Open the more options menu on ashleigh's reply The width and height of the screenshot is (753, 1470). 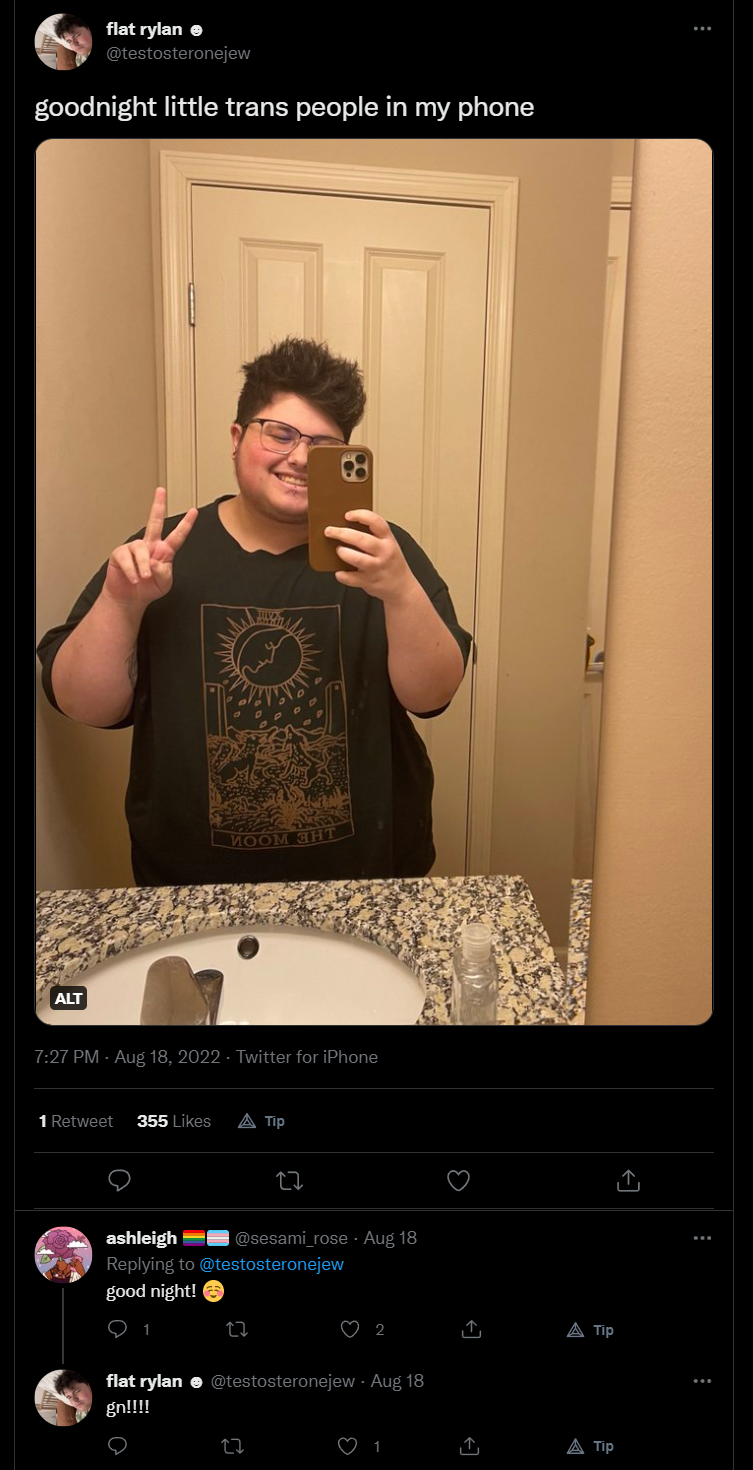tap(703, 1238)
